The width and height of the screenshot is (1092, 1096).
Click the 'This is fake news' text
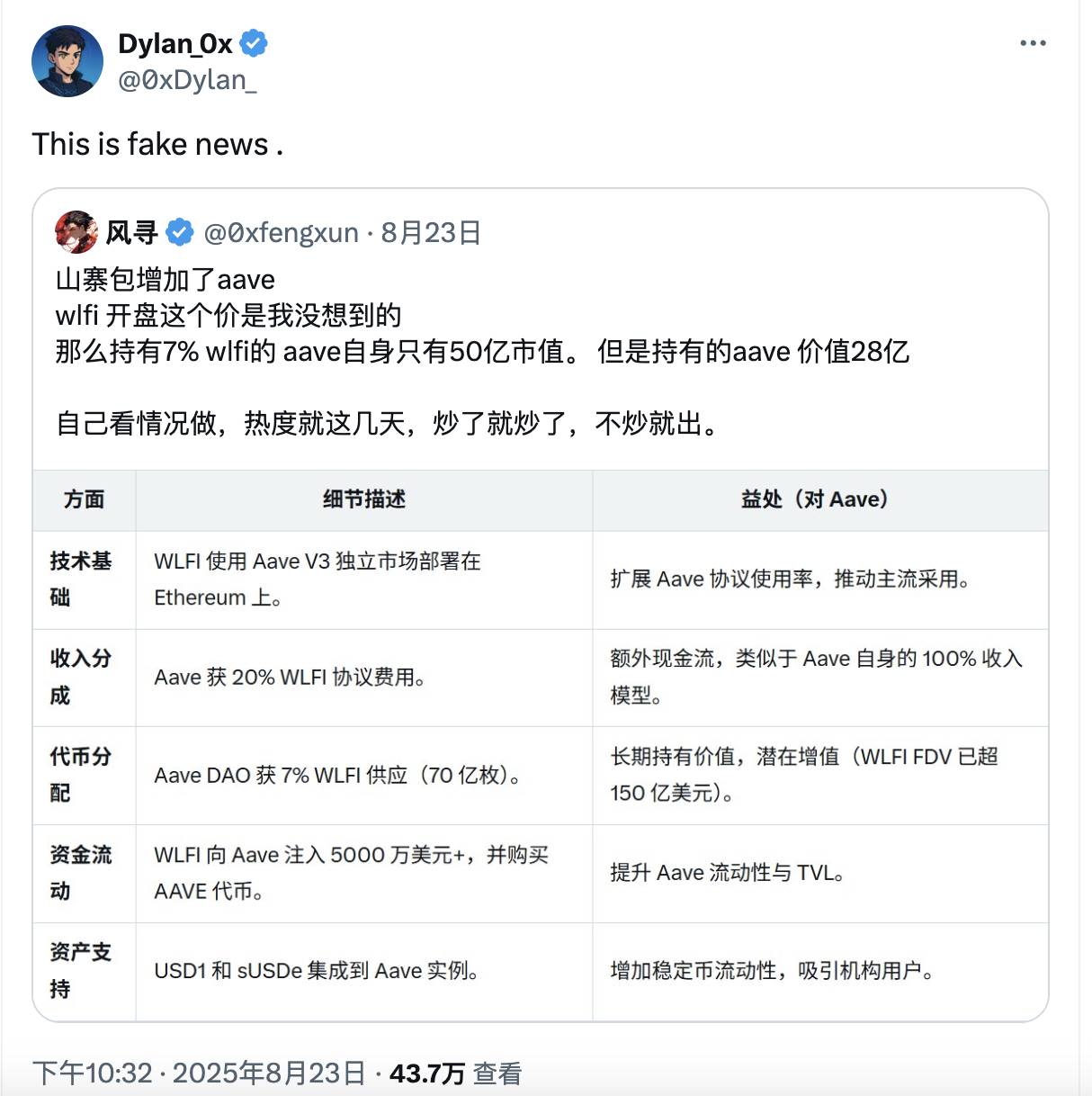156,144
